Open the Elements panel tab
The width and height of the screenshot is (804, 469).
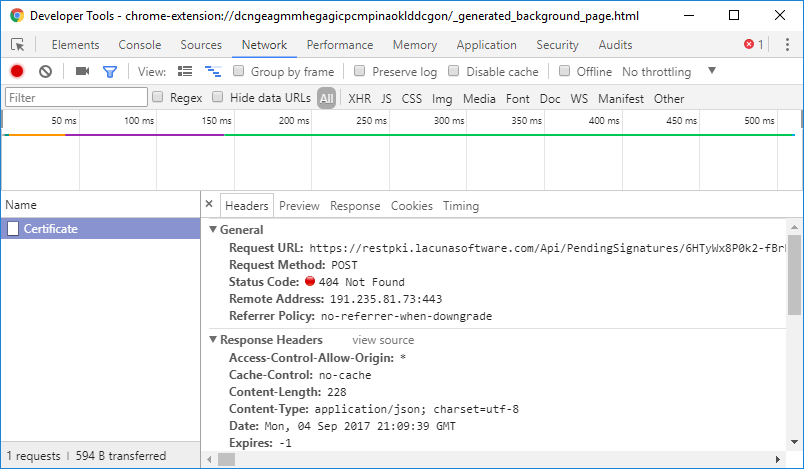pos(75,45)
